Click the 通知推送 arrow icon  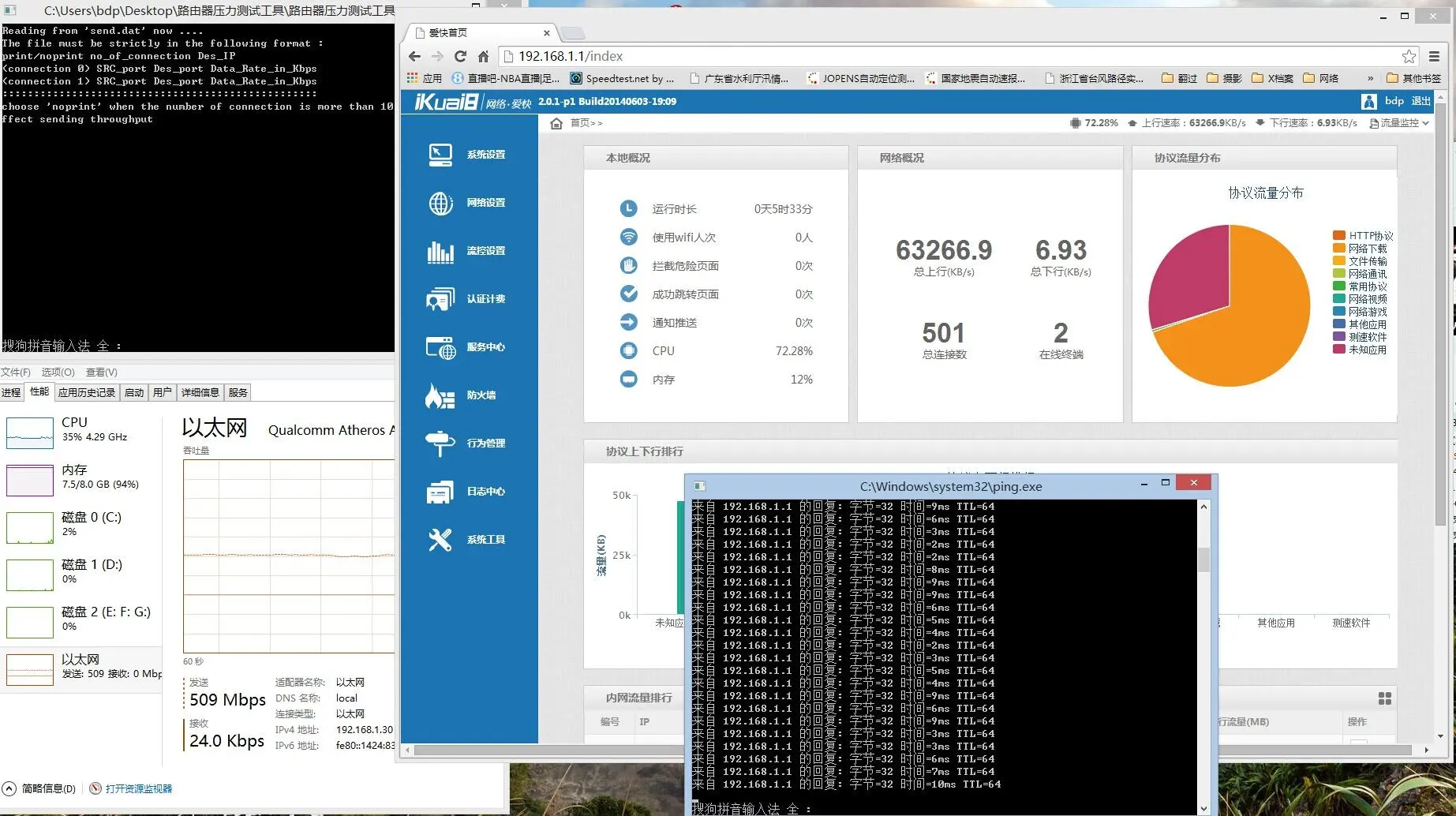coord(628,323)
